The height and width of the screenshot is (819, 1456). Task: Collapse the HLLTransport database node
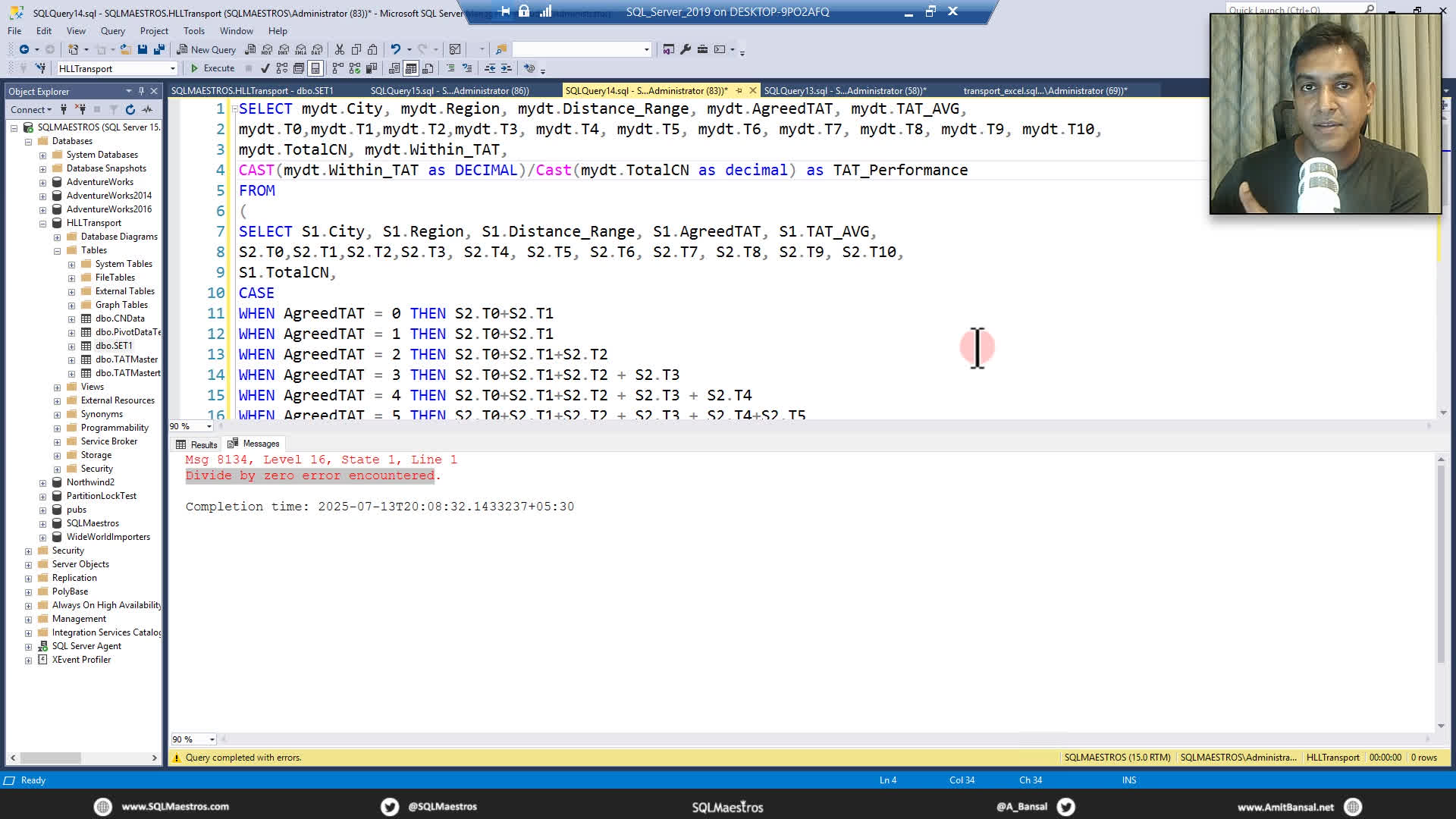point(42,224)
